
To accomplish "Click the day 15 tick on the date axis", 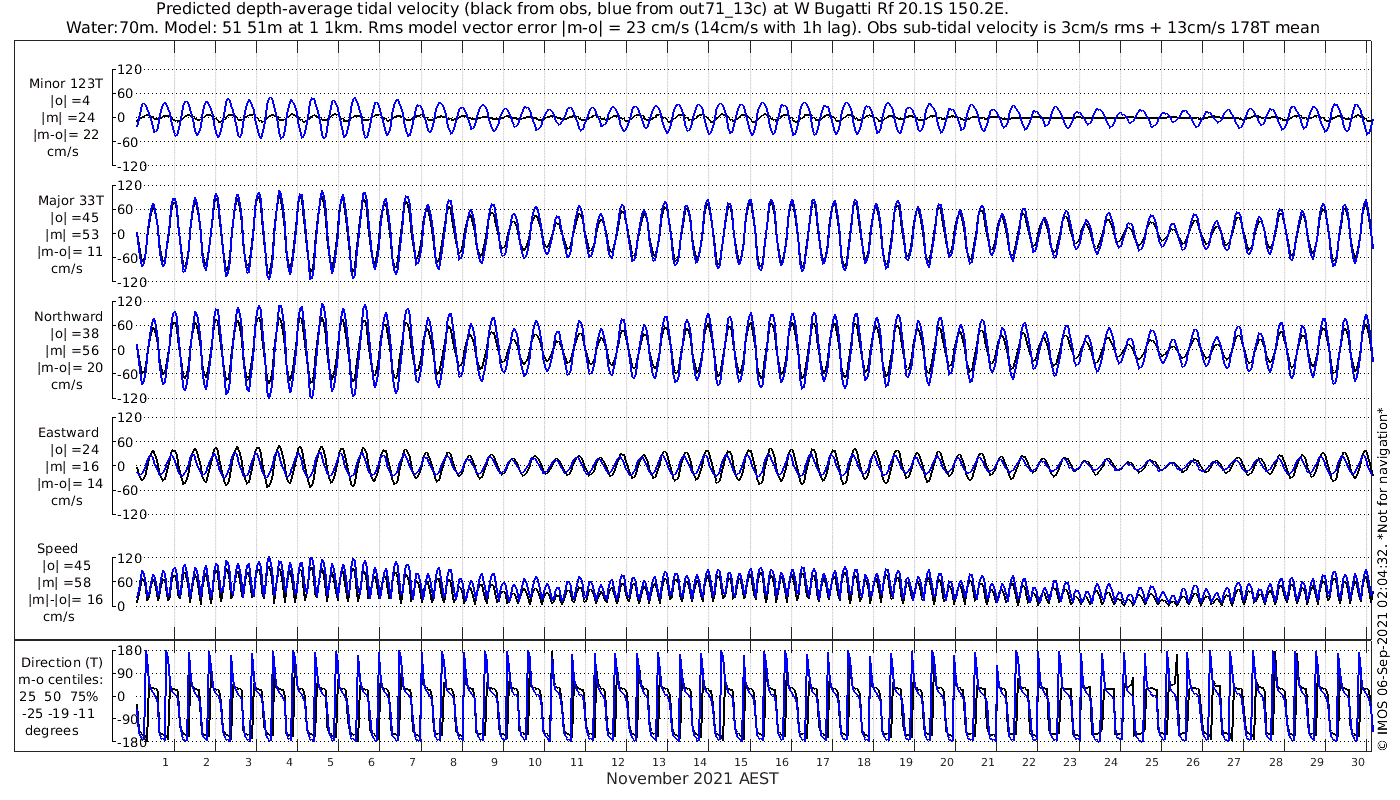I will [741, 762].
